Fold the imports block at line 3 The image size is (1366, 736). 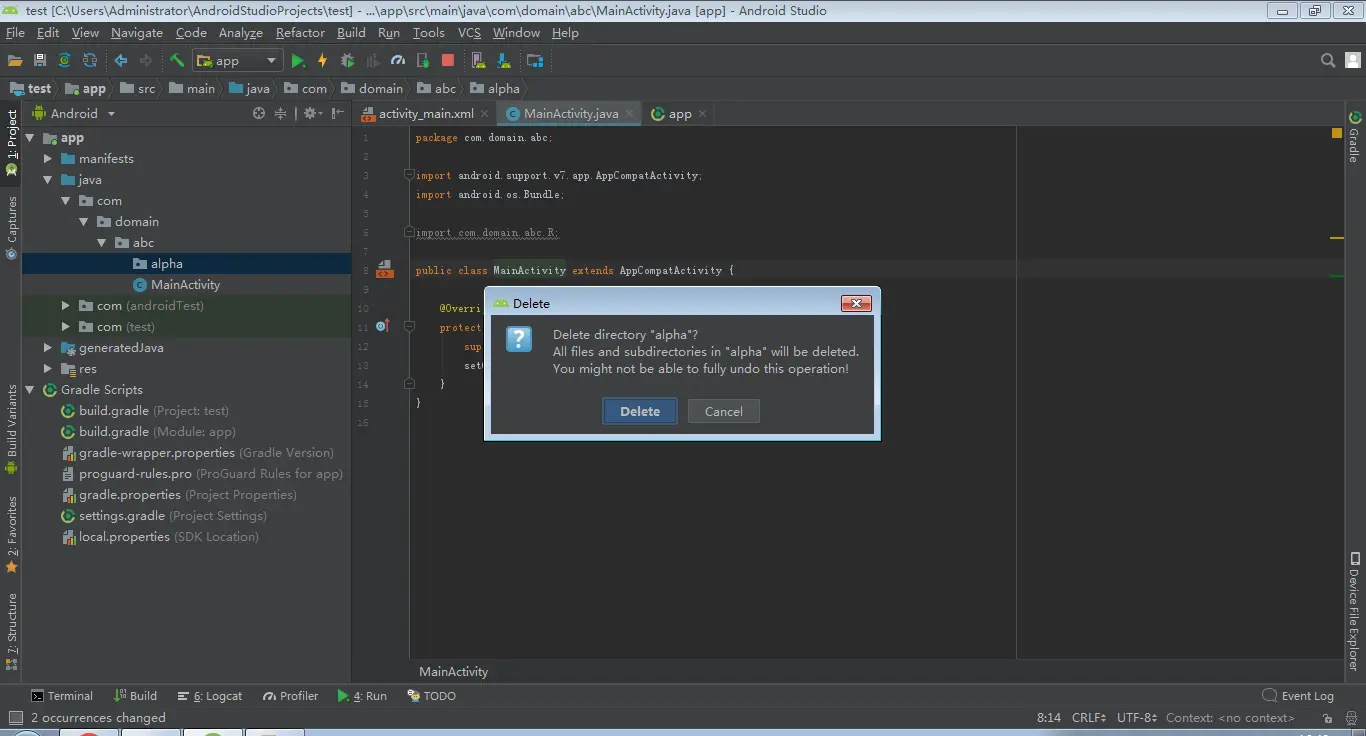(x=409, y=175)
